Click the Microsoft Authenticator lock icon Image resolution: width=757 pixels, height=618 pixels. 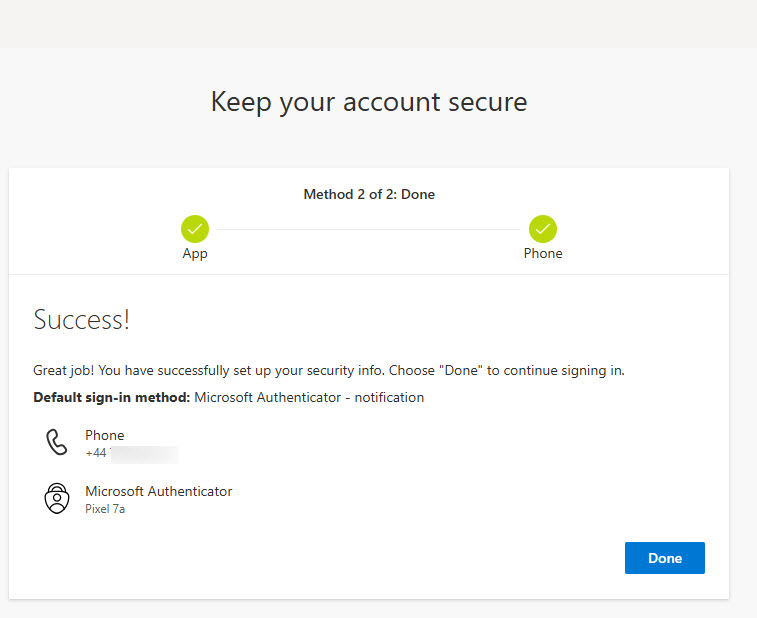click(x=57, y=498)
